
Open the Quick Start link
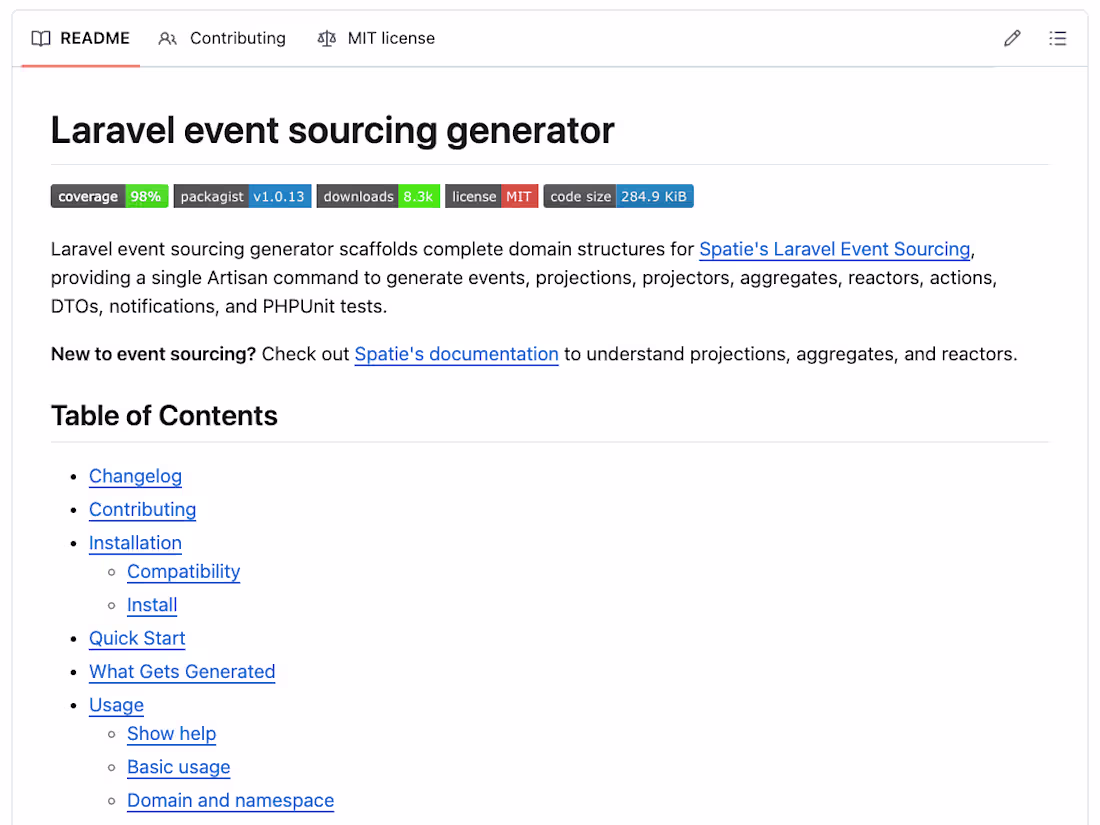[137, 638]
